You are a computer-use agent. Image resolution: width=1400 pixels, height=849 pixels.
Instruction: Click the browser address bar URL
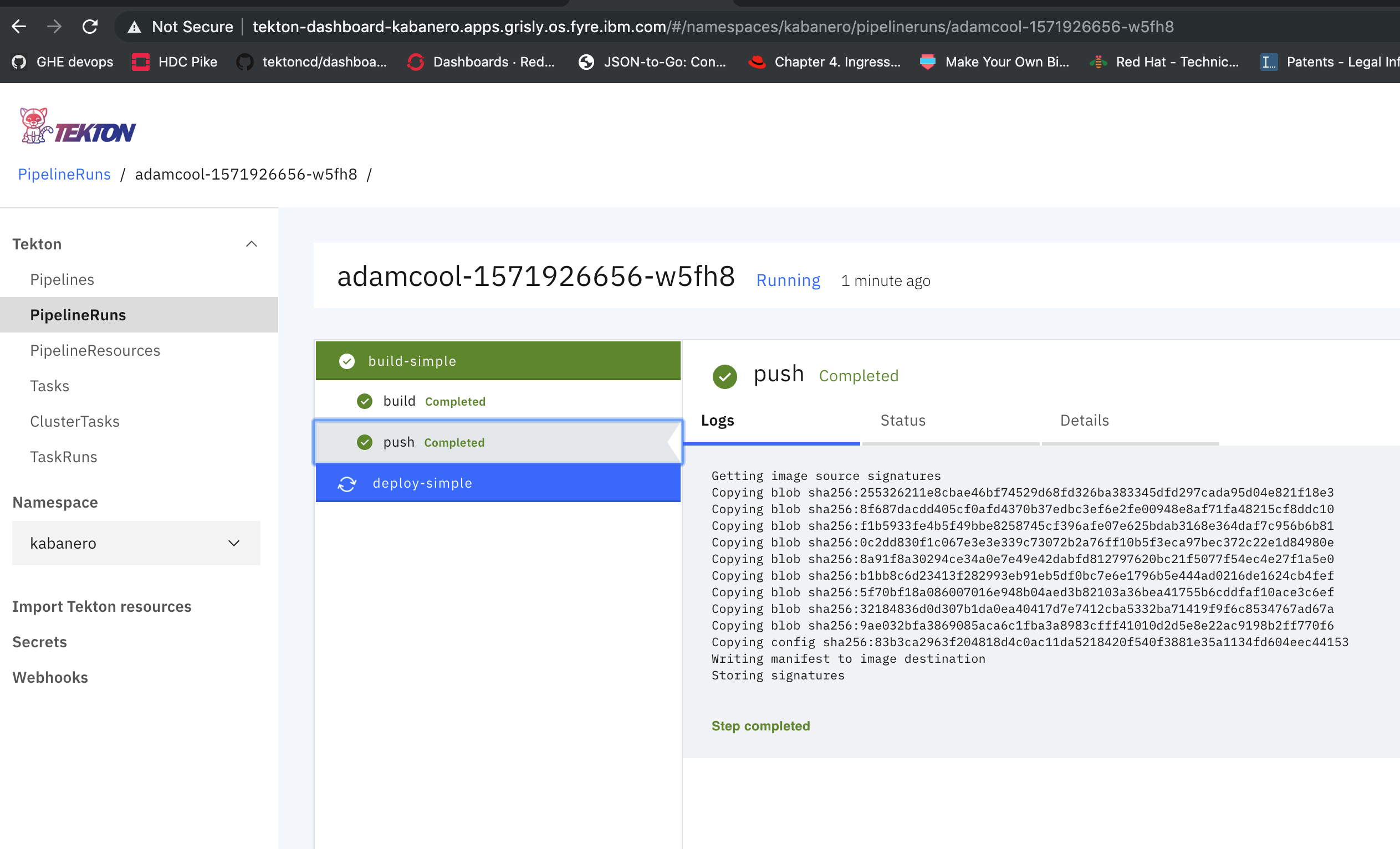coord(713,27)
